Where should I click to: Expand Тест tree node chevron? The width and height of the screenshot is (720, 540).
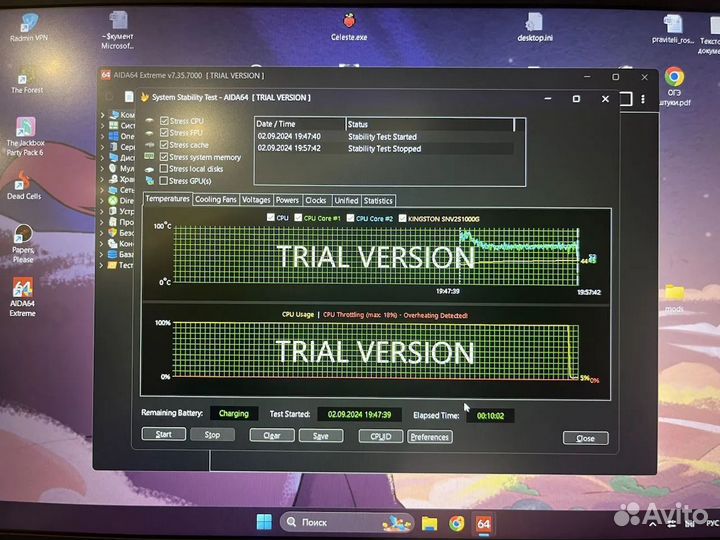101,265
